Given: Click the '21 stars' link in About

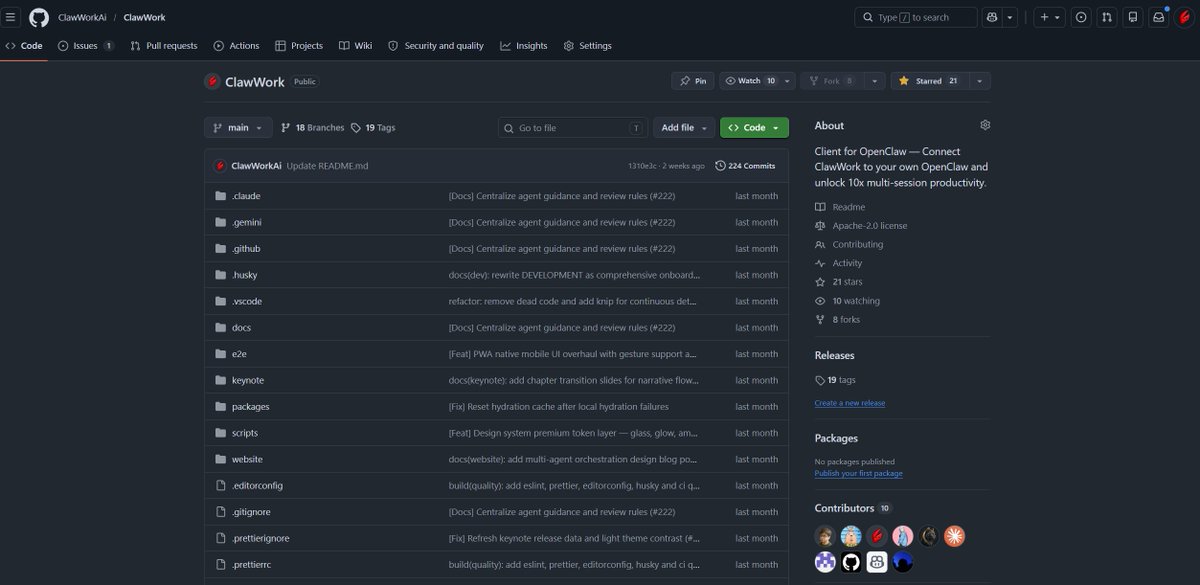Looking at the screenshot, I should [x=847, y=282].
